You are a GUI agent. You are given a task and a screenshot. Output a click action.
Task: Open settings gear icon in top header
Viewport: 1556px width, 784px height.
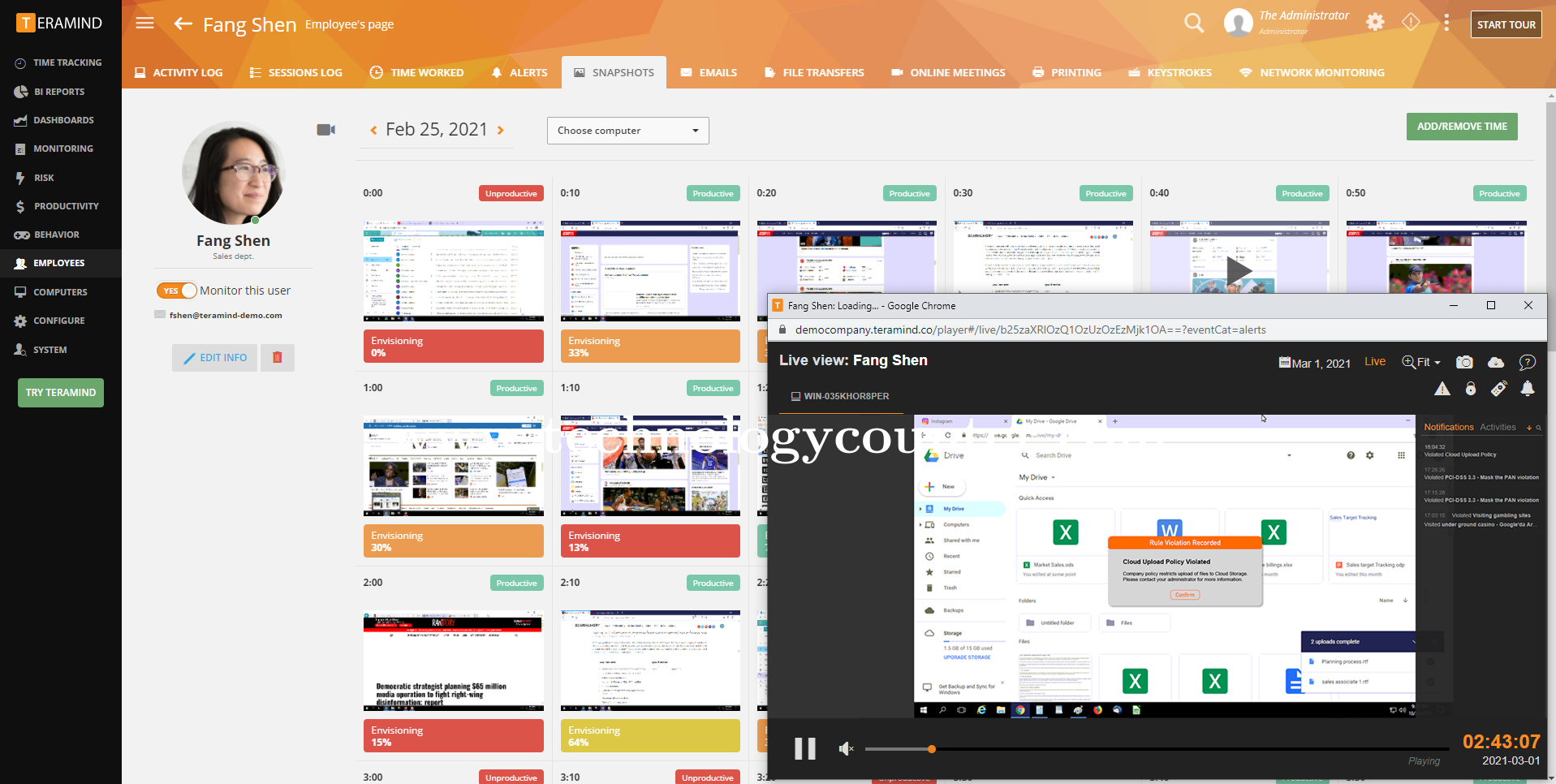[x=1375, y=22]
